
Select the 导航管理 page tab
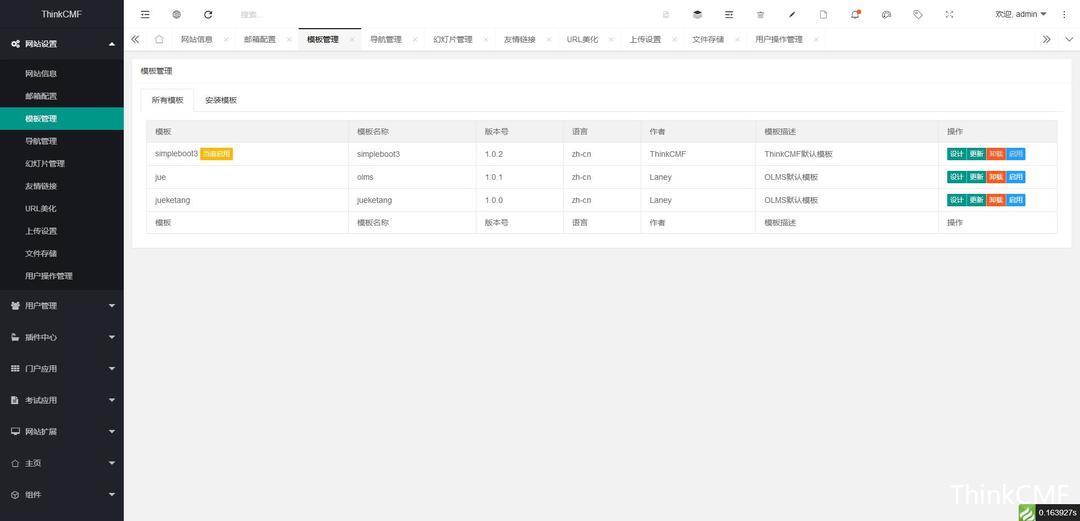pos(386,39)
